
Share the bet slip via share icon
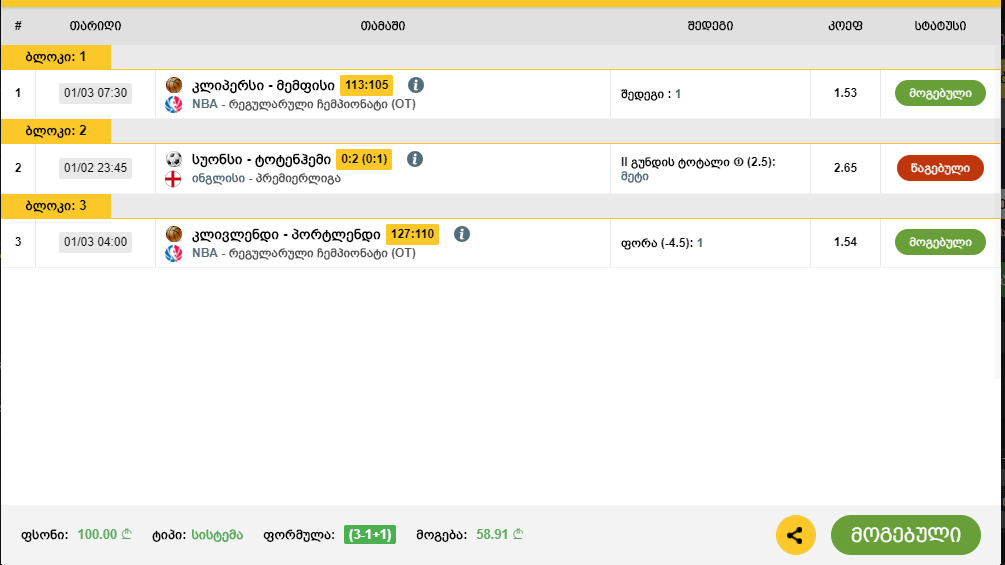click(795, 535)
